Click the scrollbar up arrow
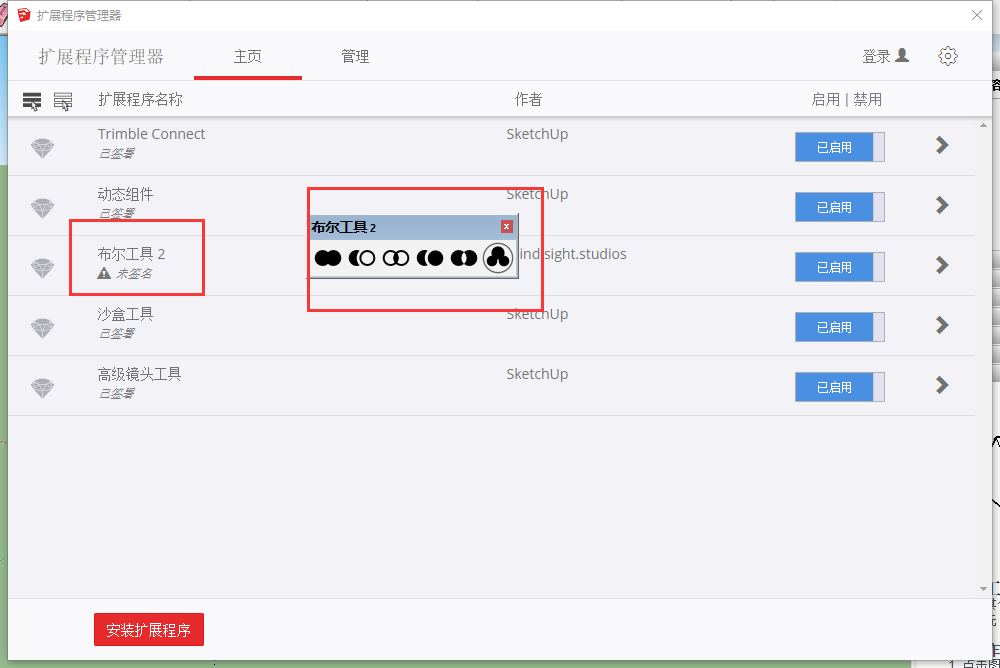The width and height of the screenshot is (1000, 668). click(x=983, y=126)
